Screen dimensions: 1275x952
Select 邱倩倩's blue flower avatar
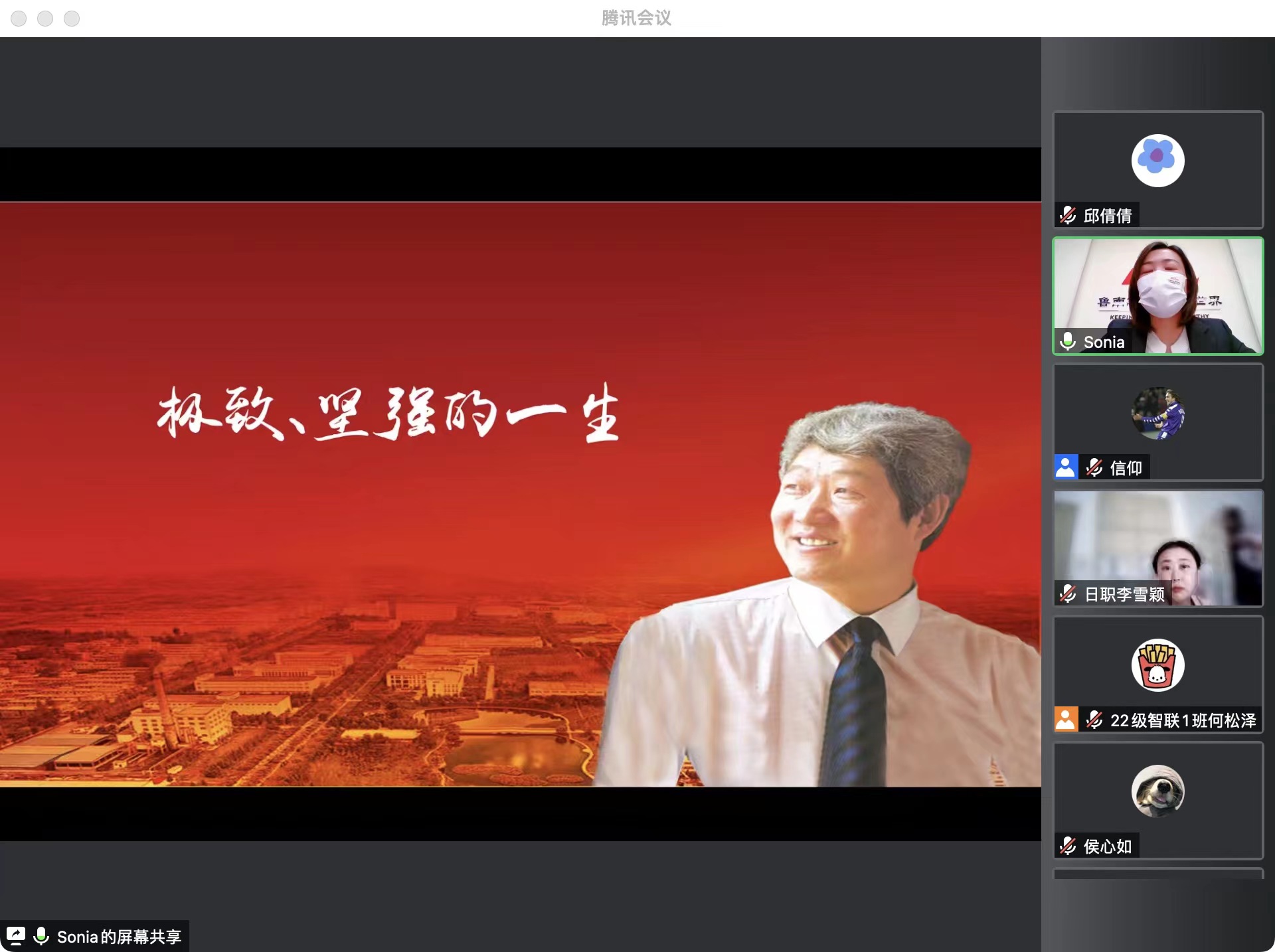pos(1157,160)
